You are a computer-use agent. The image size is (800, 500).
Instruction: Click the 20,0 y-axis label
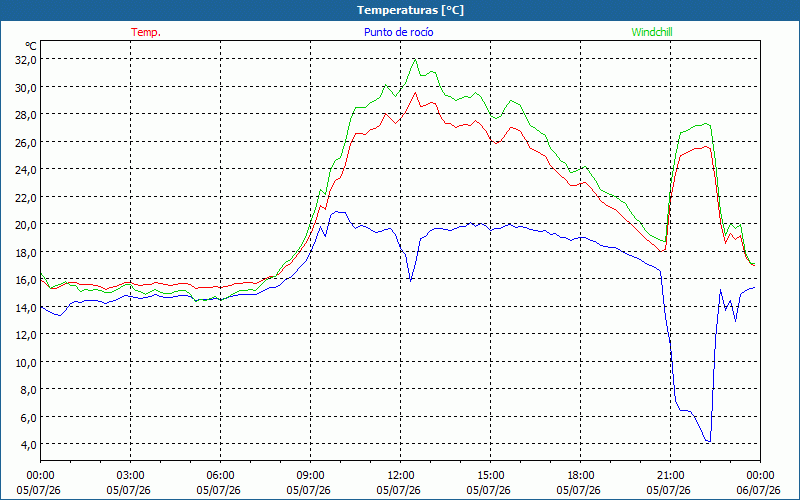tap(24, 225)
